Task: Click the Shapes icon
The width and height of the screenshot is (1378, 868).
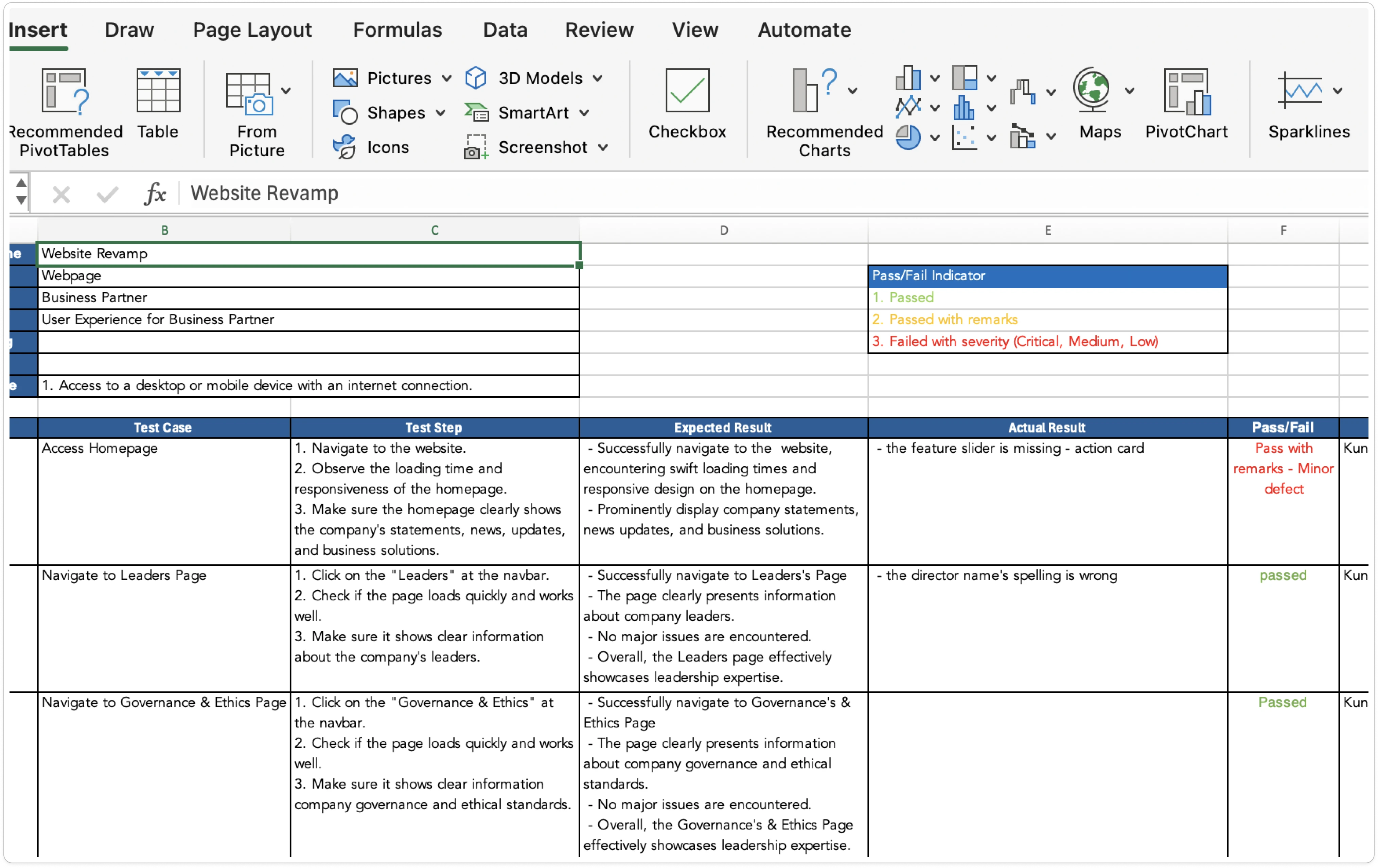Action: [345, 112]
